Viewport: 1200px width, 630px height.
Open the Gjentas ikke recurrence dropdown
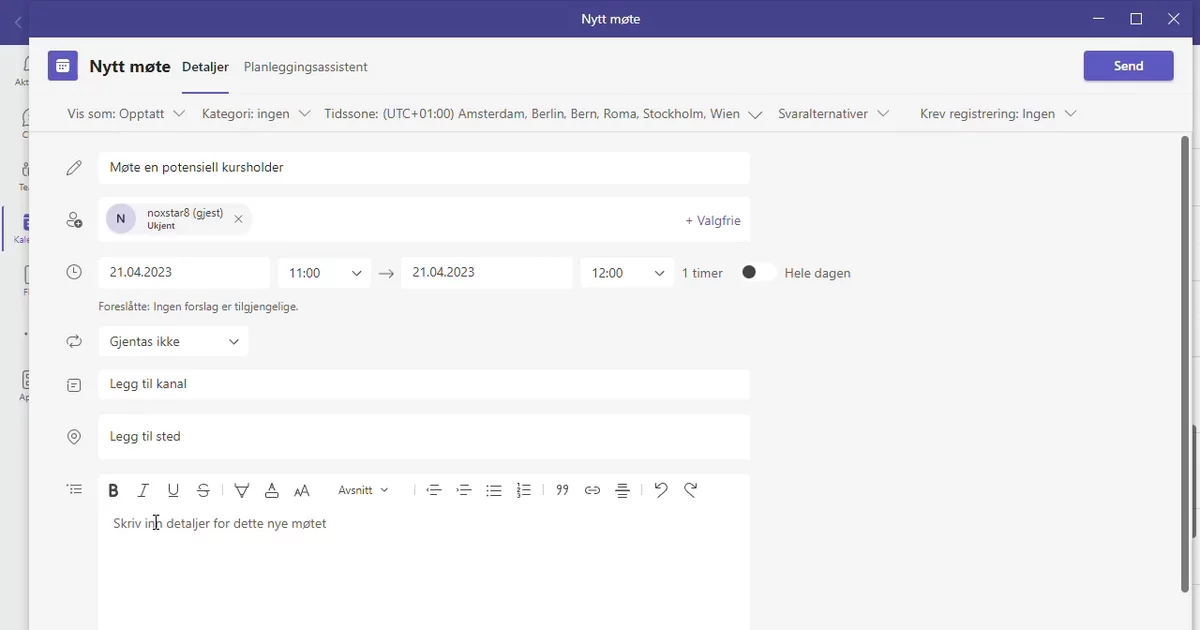pos(173,341)
